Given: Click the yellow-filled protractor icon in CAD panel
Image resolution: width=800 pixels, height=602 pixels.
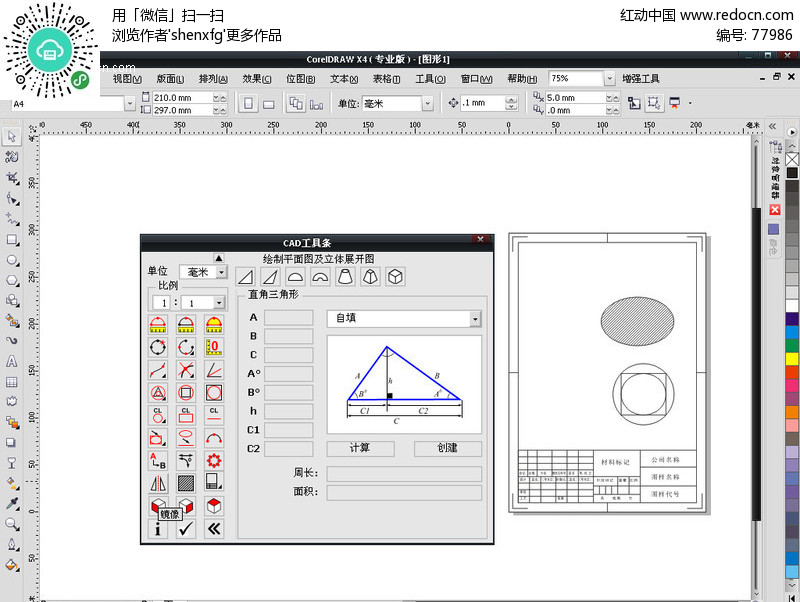Looking at the screenshot, I should [214, 324].
